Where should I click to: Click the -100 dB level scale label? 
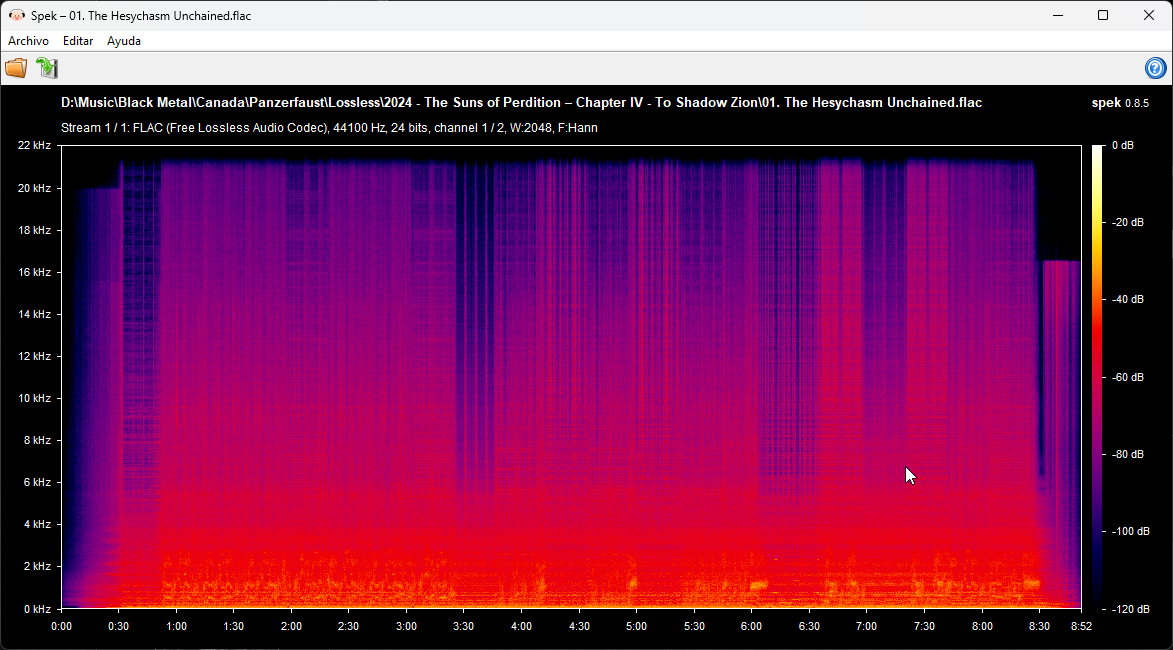tap(1129, 531)
